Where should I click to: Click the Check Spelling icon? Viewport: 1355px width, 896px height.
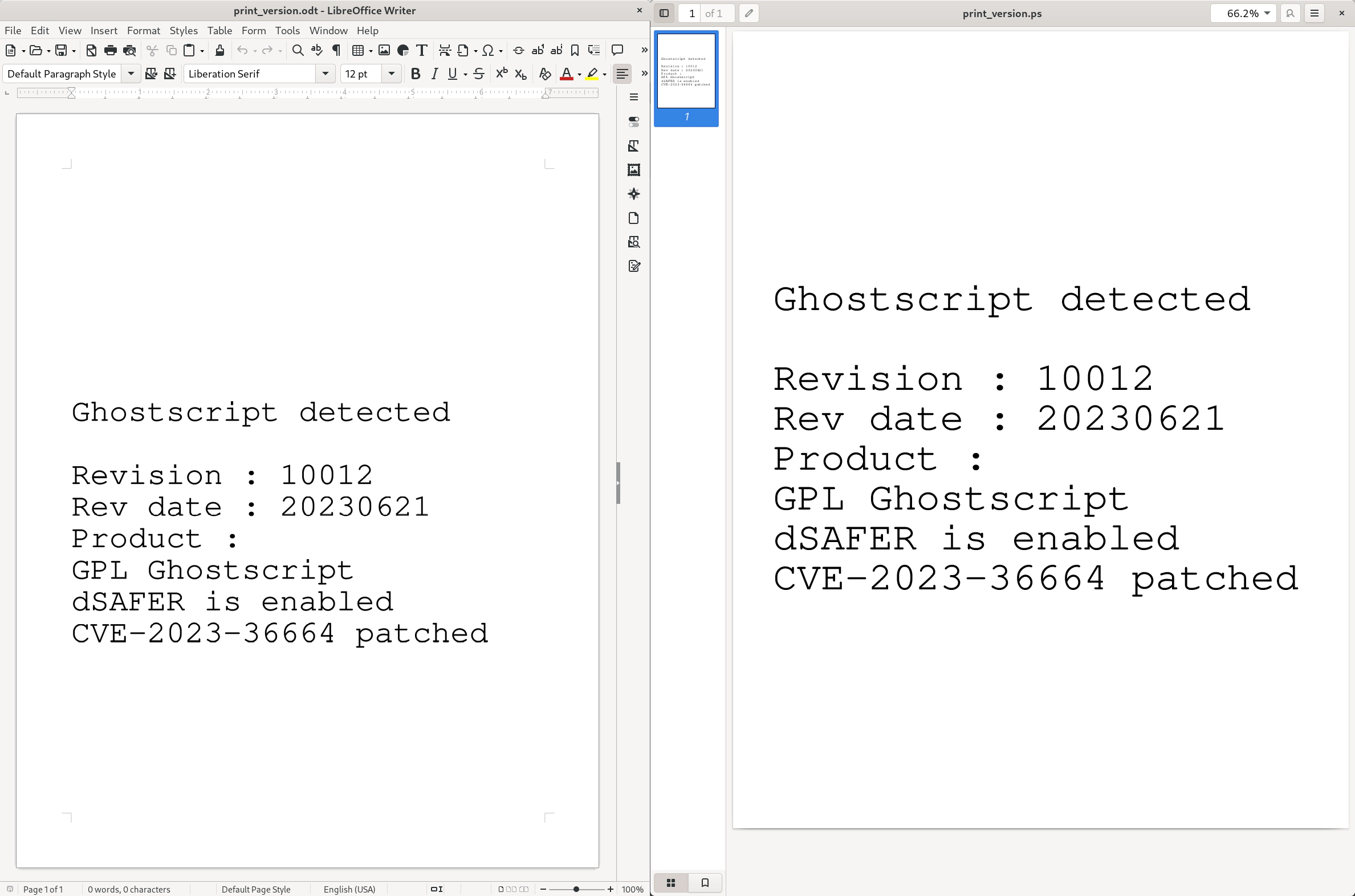click(316, 50)
